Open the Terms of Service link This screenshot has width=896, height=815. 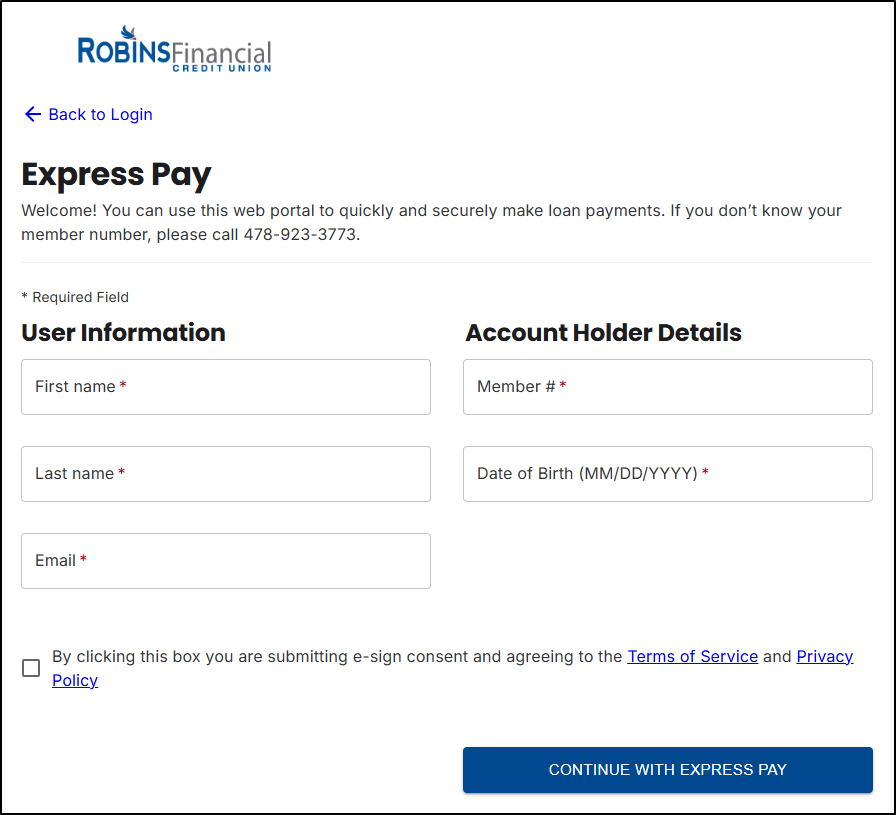pyautogui.click(x=692, y=656)
